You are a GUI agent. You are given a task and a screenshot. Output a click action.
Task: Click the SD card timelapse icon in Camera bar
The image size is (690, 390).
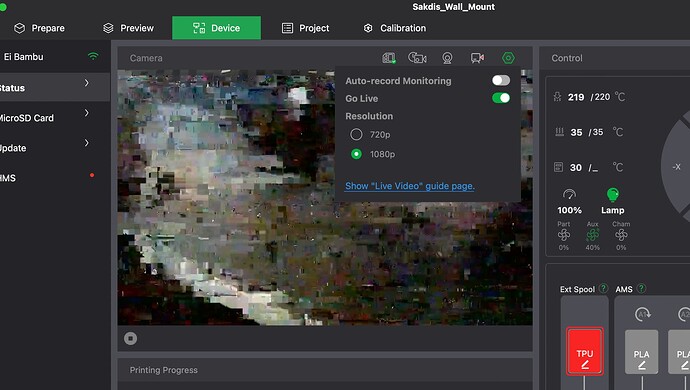[389, 58]
